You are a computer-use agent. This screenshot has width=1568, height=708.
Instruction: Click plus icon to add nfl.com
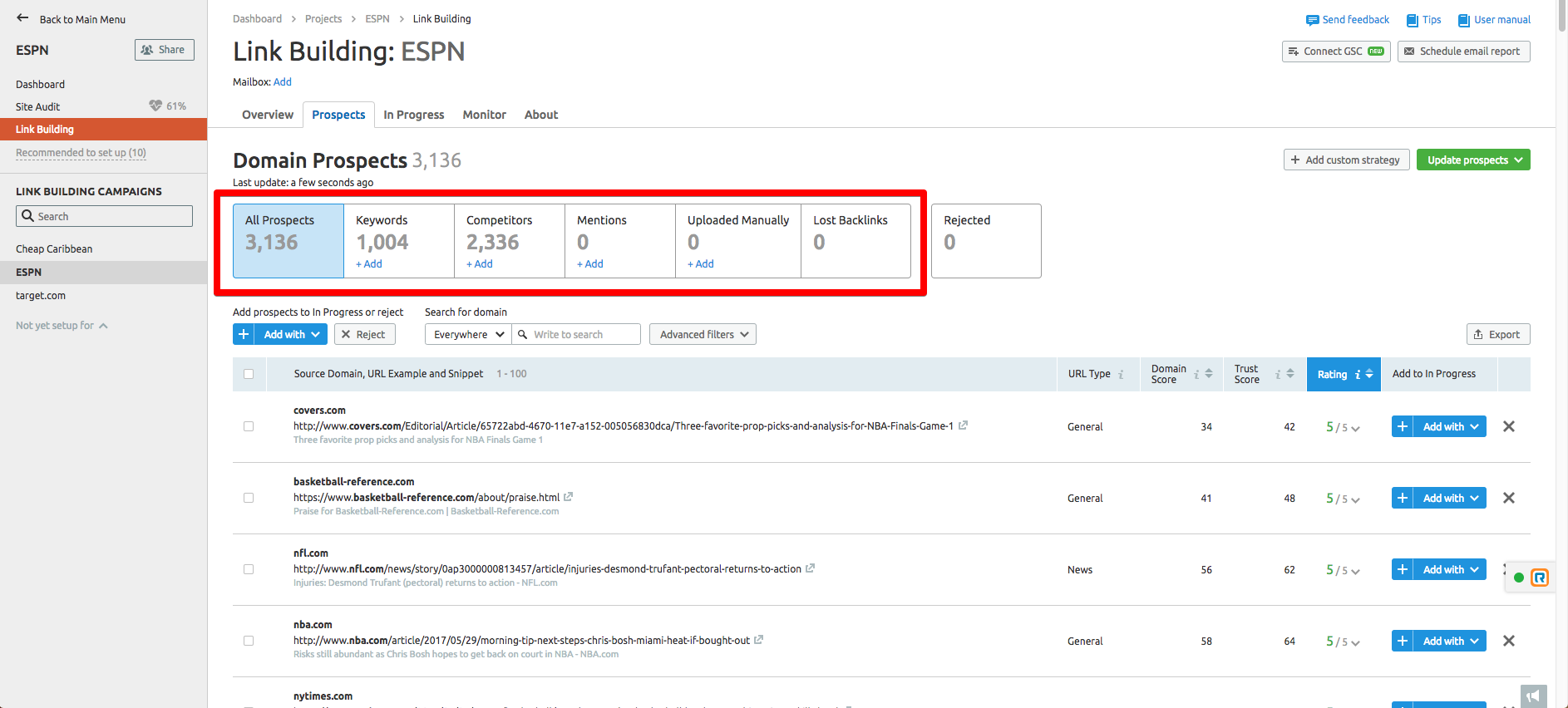[x=1403, y=569]
